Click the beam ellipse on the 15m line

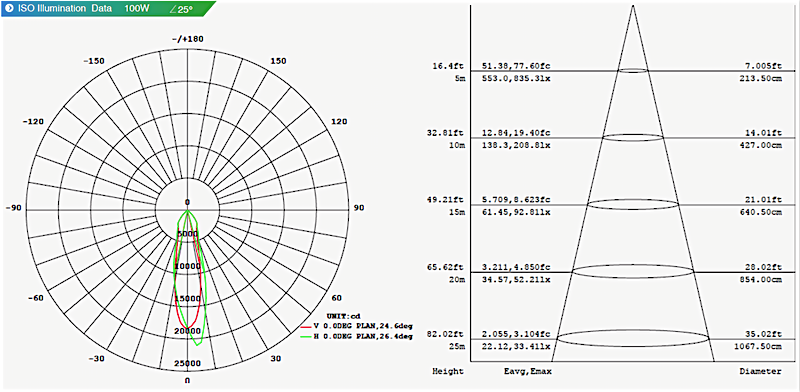pyautogui.click(x=633, y=204)
